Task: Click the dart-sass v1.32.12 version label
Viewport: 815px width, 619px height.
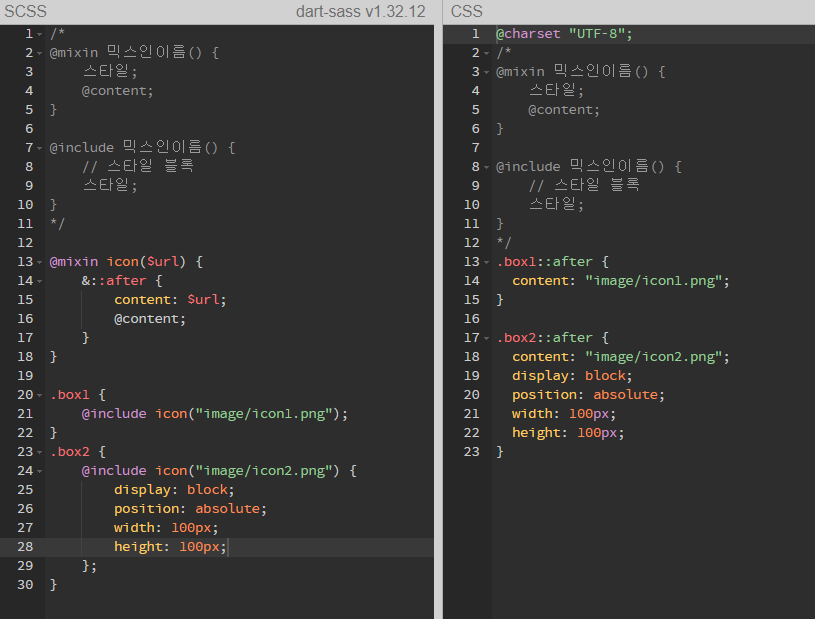Action: 361,11
